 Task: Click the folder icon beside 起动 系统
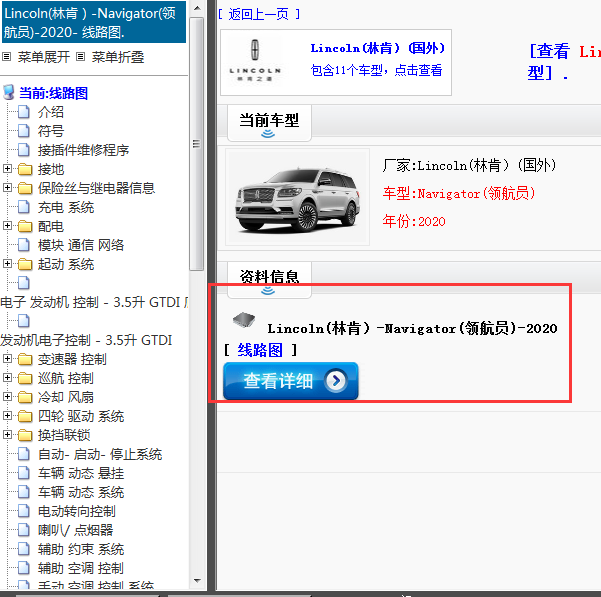click(25, 264)
